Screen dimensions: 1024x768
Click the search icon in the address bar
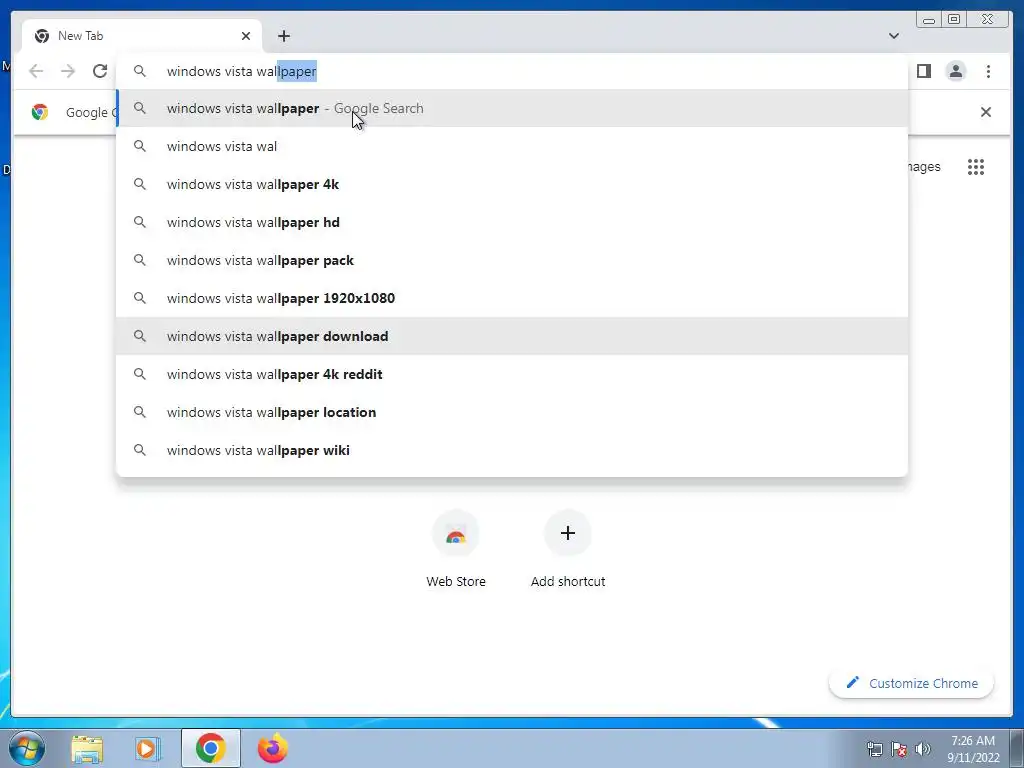point(140,71)
